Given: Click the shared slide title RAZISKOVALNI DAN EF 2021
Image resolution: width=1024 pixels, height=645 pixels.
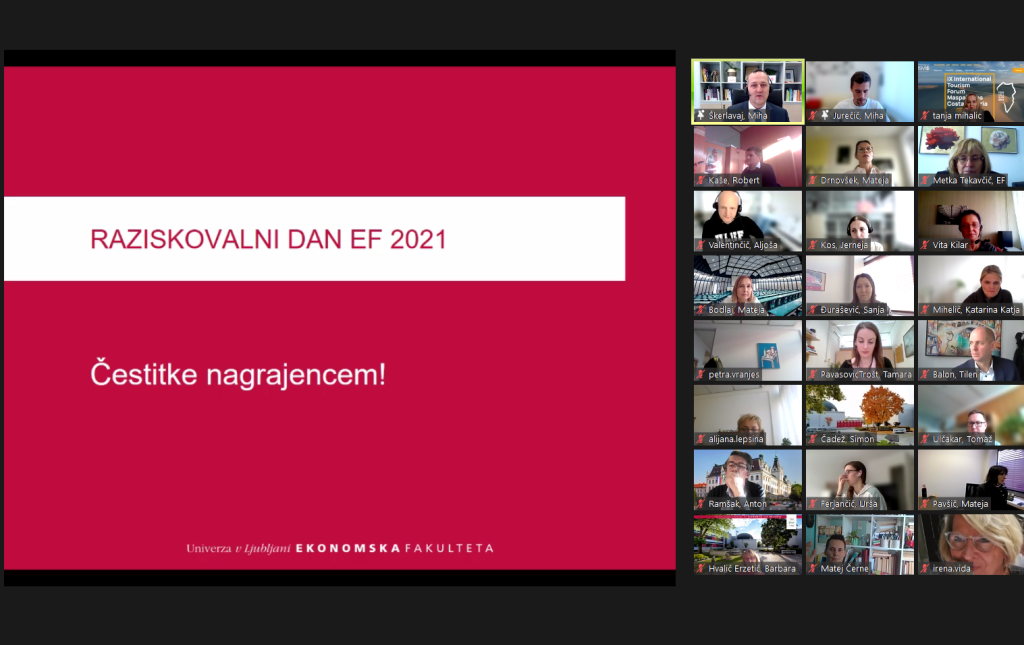Looking at the screenshot, I should pyautogui.click(x=268, y=240).
